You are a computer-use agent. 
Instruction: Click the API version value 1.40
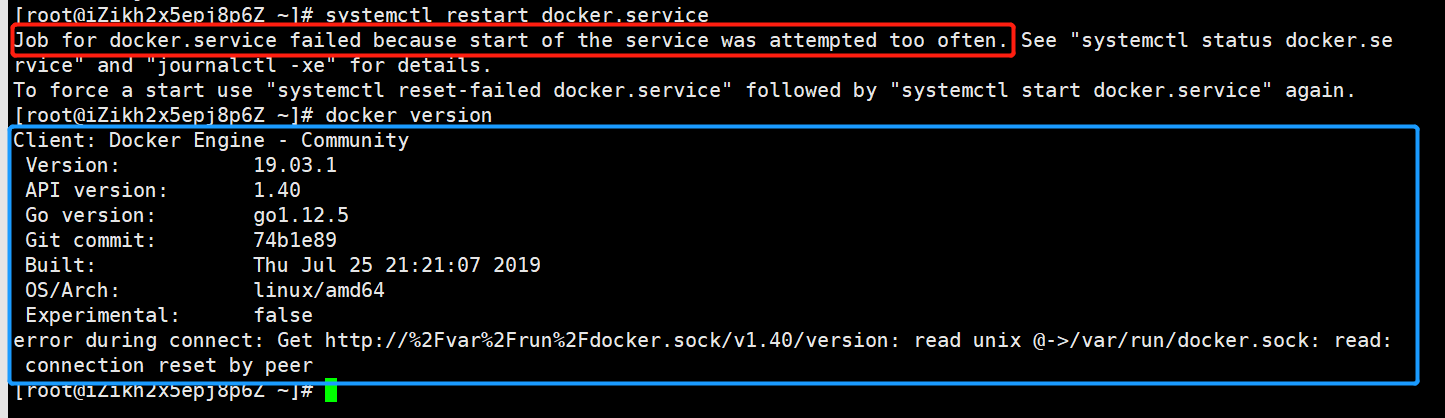pos(277,190)
